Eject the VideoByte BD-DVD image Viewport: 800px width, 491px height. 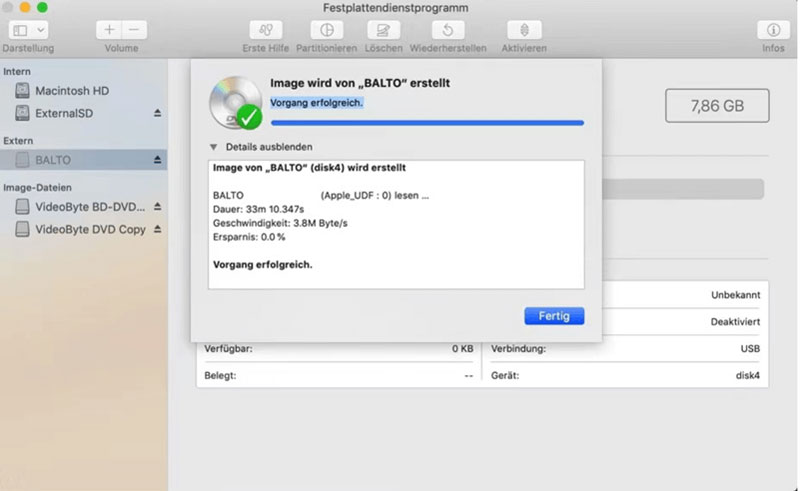coord(157,207)
